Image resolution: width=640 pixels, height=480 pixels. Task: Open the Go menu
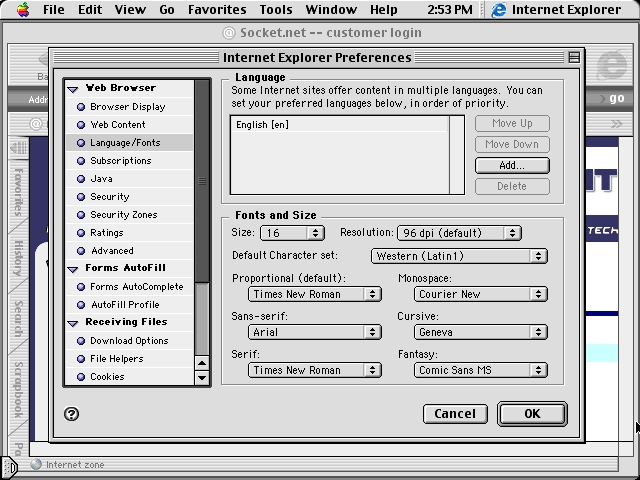(167, 9)
